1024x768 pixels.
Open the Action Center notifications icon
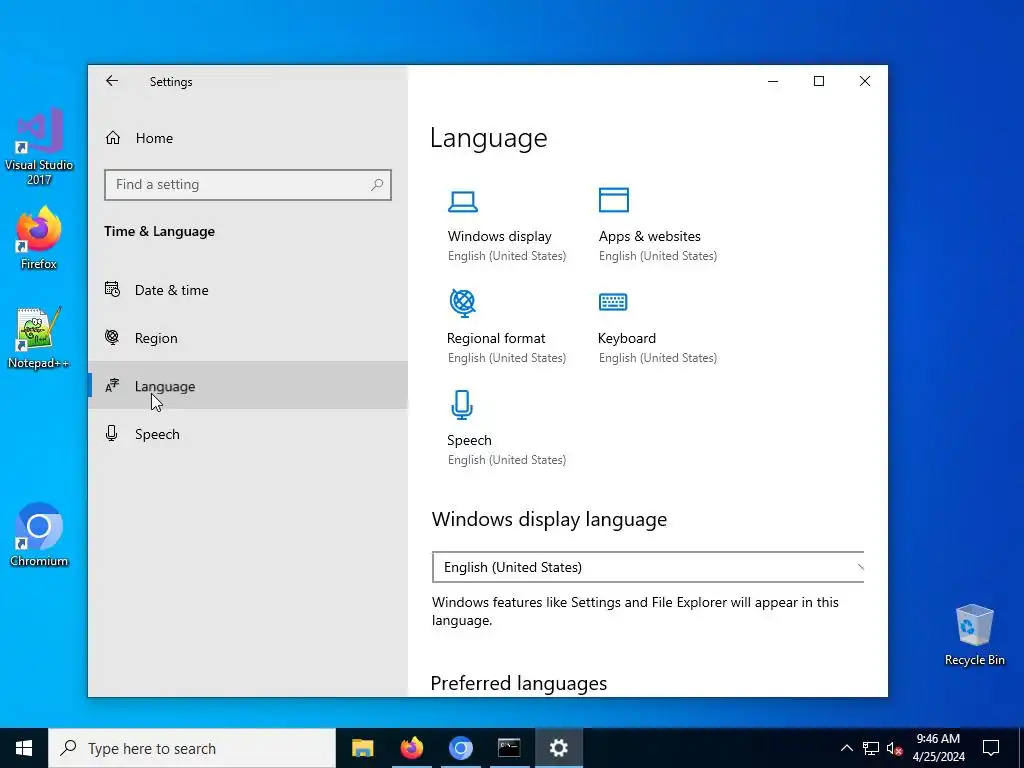991,748
